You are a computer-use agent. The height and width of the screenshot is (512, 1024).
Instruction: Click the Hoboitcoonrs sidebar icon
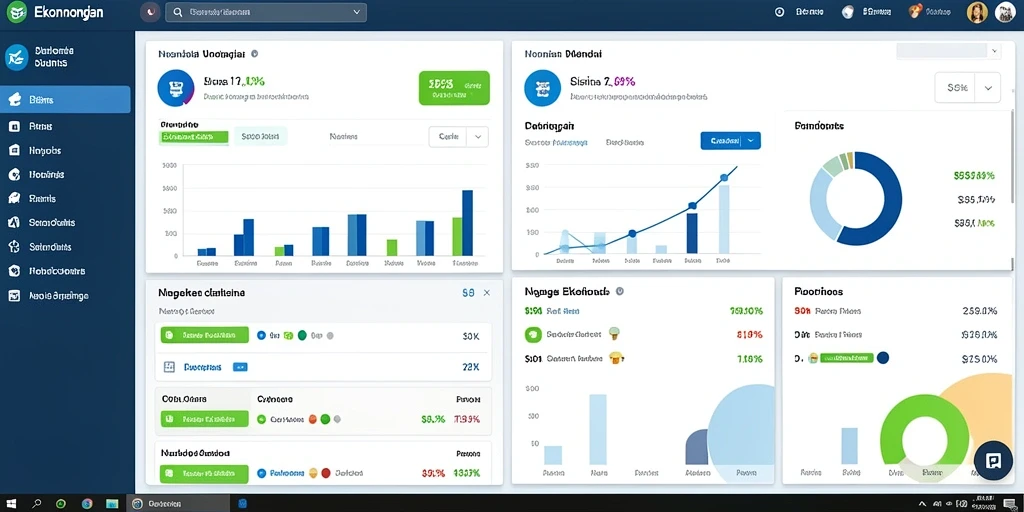click(14, 270)
